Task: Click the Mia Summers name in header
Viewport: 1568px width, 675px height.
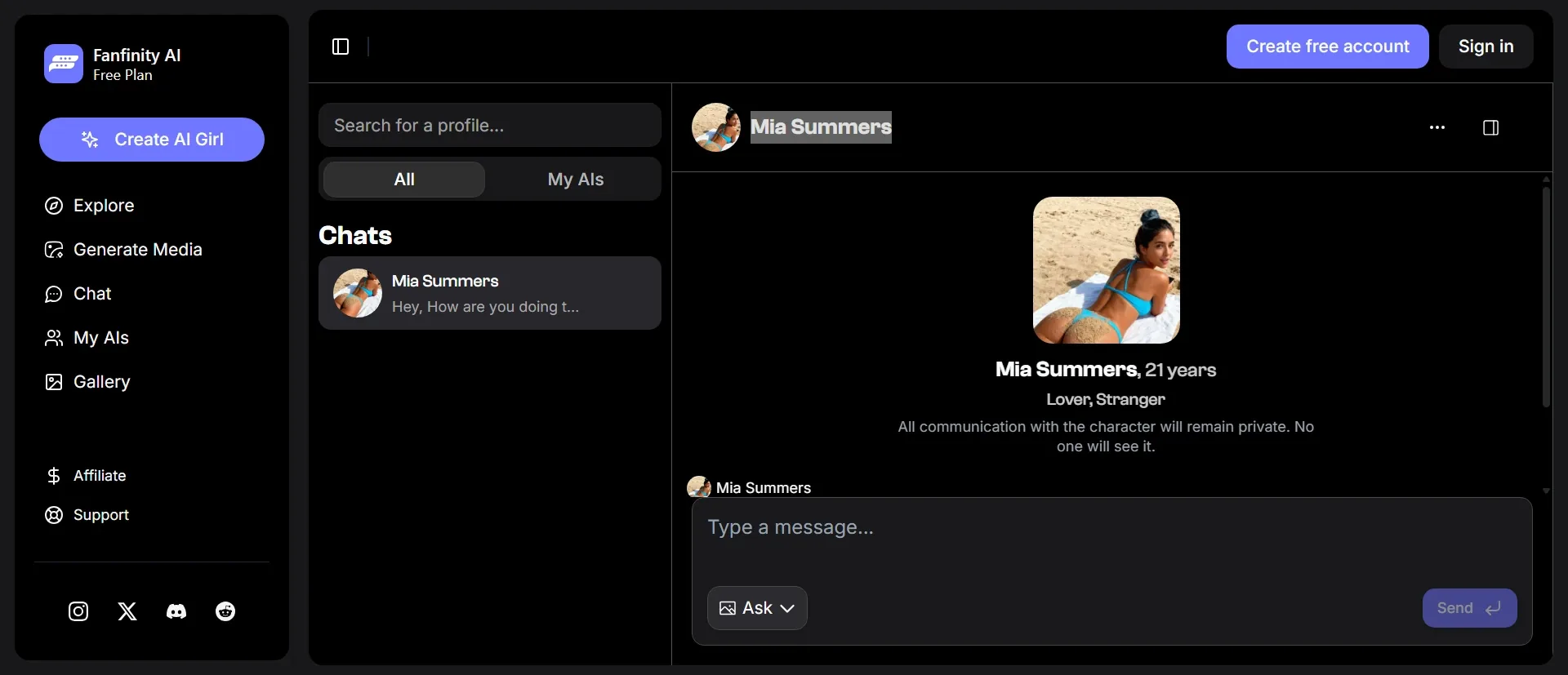Action: coord(821,127)
